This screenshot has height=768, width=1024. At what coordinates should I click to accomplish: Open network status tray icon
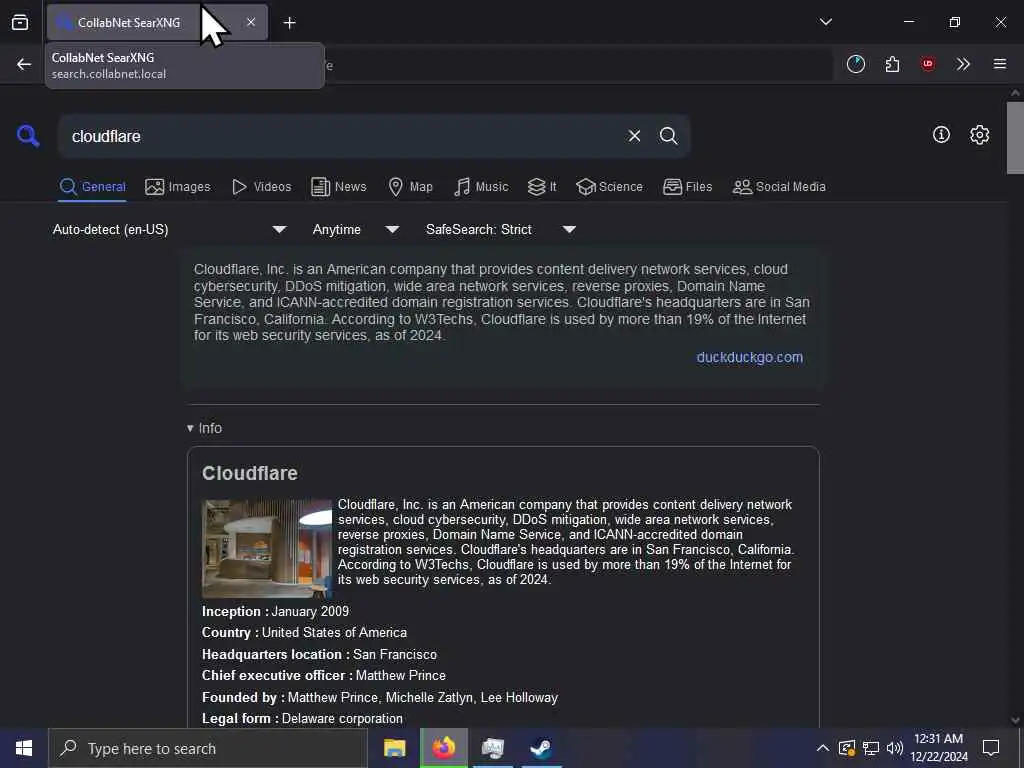tap(871, 748)
